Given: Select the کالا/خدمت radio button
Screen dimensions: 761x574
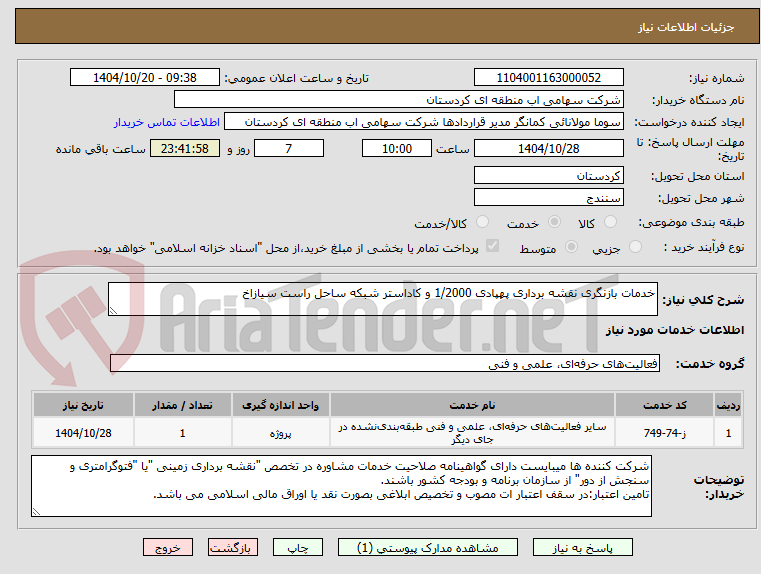Looking at the screenshot, I should (x=482, y=222).
